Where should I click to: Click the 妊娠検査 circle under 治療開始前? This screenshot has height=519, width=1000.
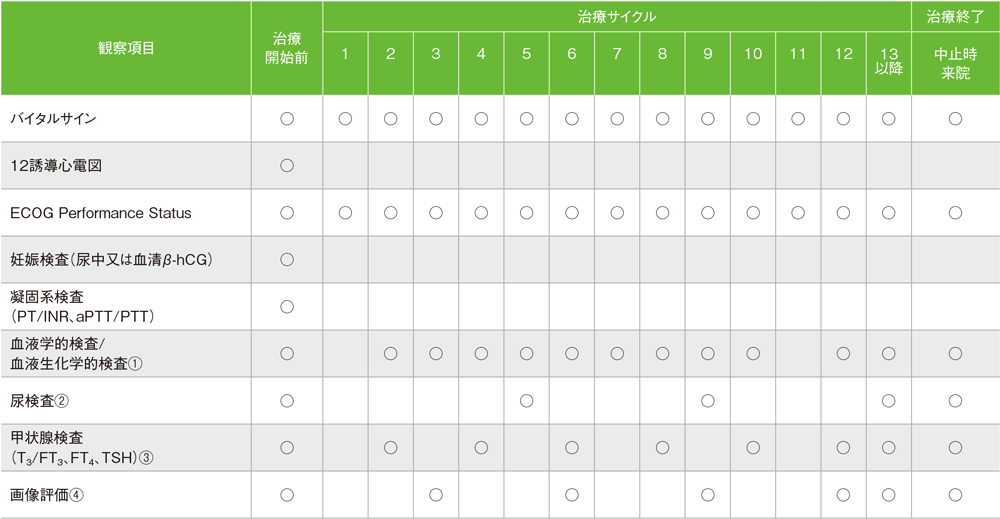click(287, 259)
